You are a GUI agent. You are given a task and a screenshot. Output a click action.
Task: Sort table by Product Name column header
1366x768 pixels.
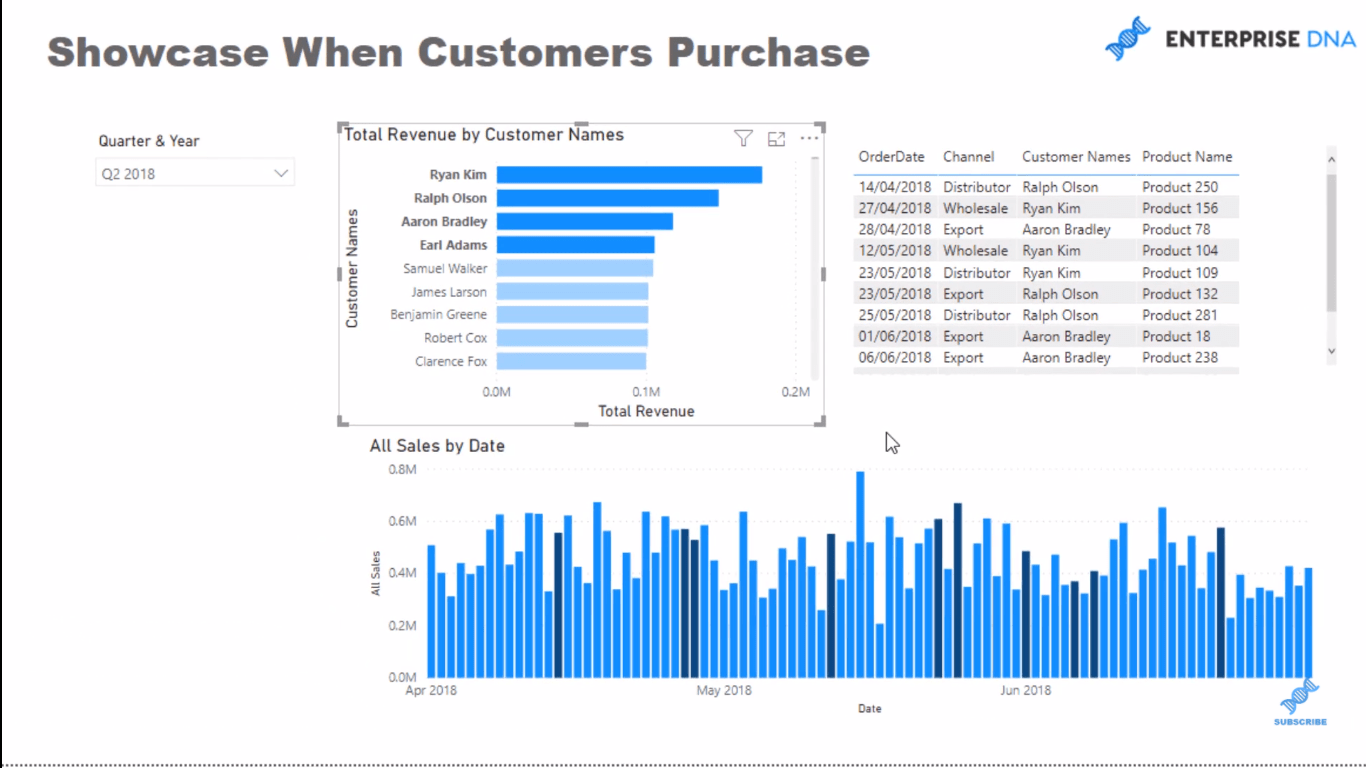coord(1187,157)
